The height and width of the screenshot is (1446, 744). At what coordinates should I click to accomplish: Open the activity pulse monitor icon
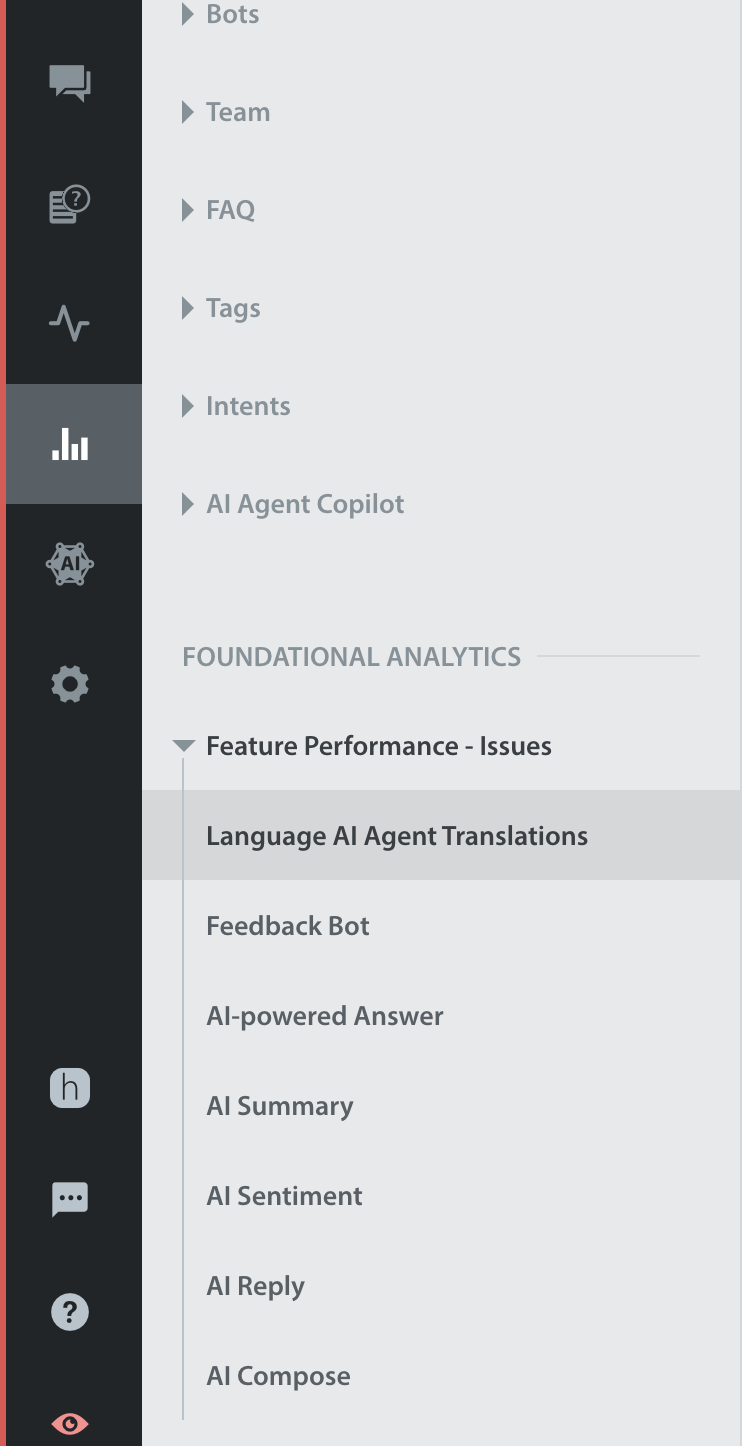(x=70, y=323)
